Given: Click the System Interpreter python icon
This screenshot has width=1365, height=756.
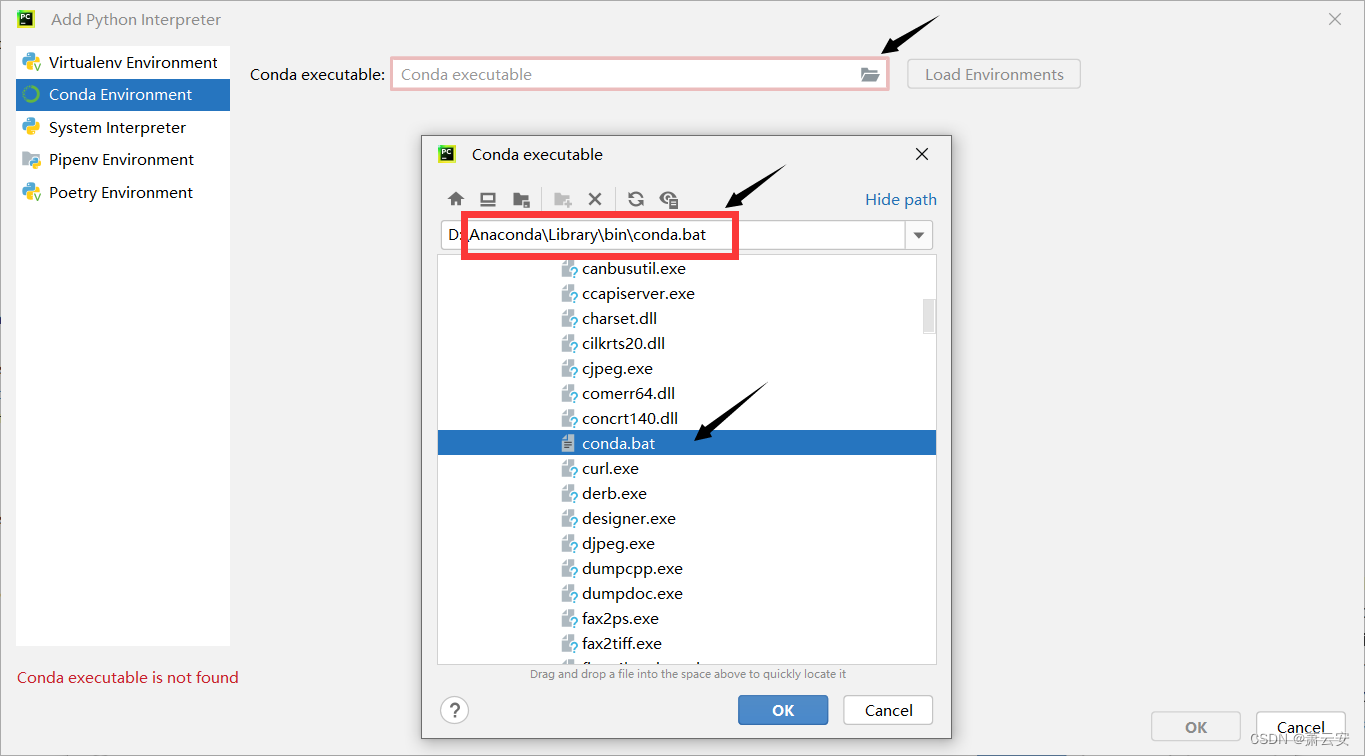Looking at the screenshot, I should pos(32,127).
